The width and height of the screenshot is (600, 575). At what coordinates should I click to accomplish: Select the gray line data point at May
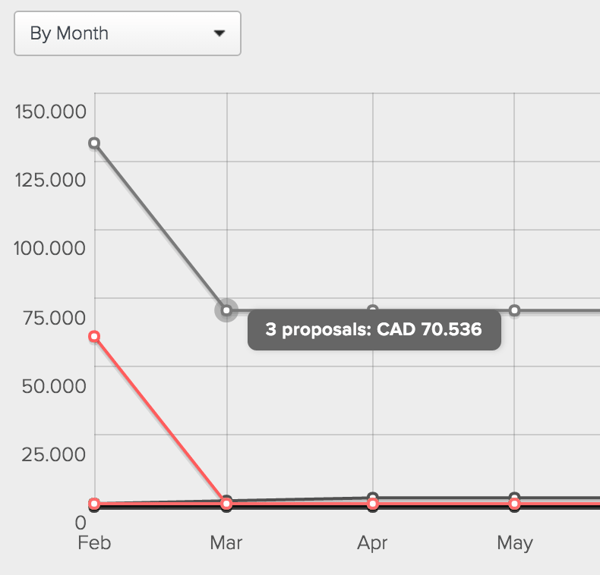point(515,310)
